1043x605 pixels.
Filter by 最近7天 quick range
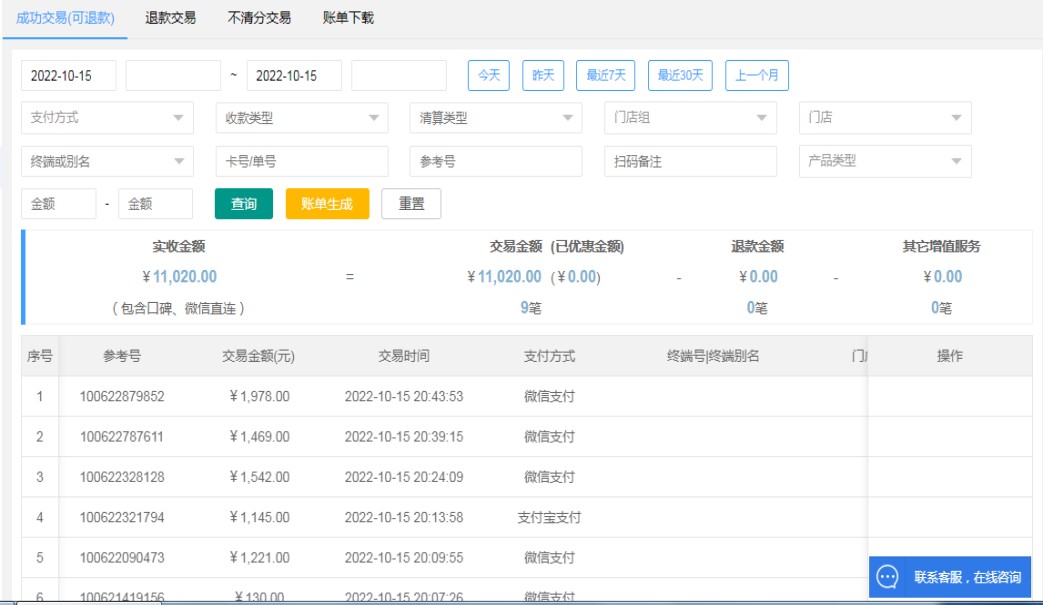pos(606,76)
